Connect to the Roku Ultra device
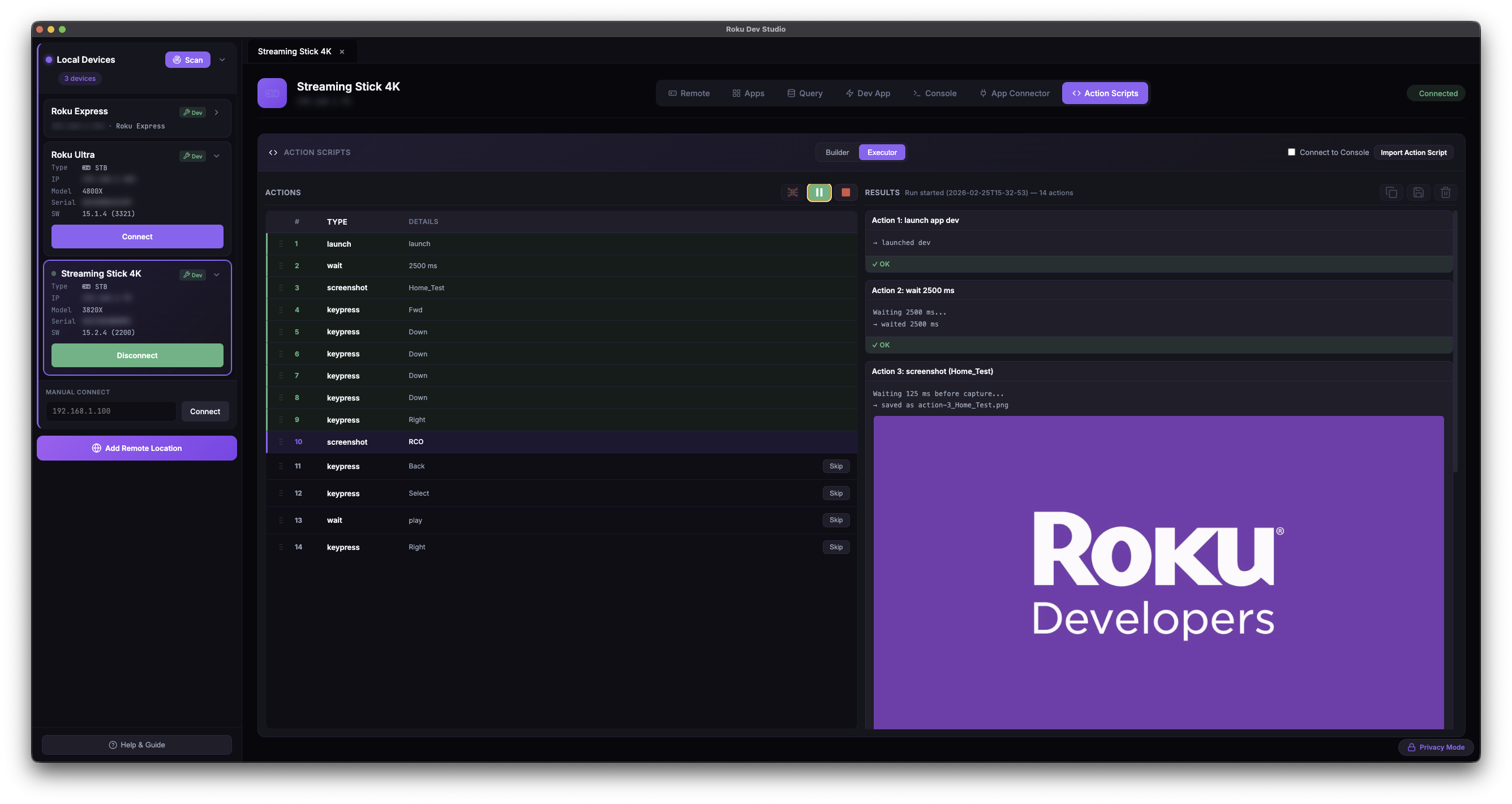Image resolution: width=1512 pixels, height=804 pixels. coord(137,237)
